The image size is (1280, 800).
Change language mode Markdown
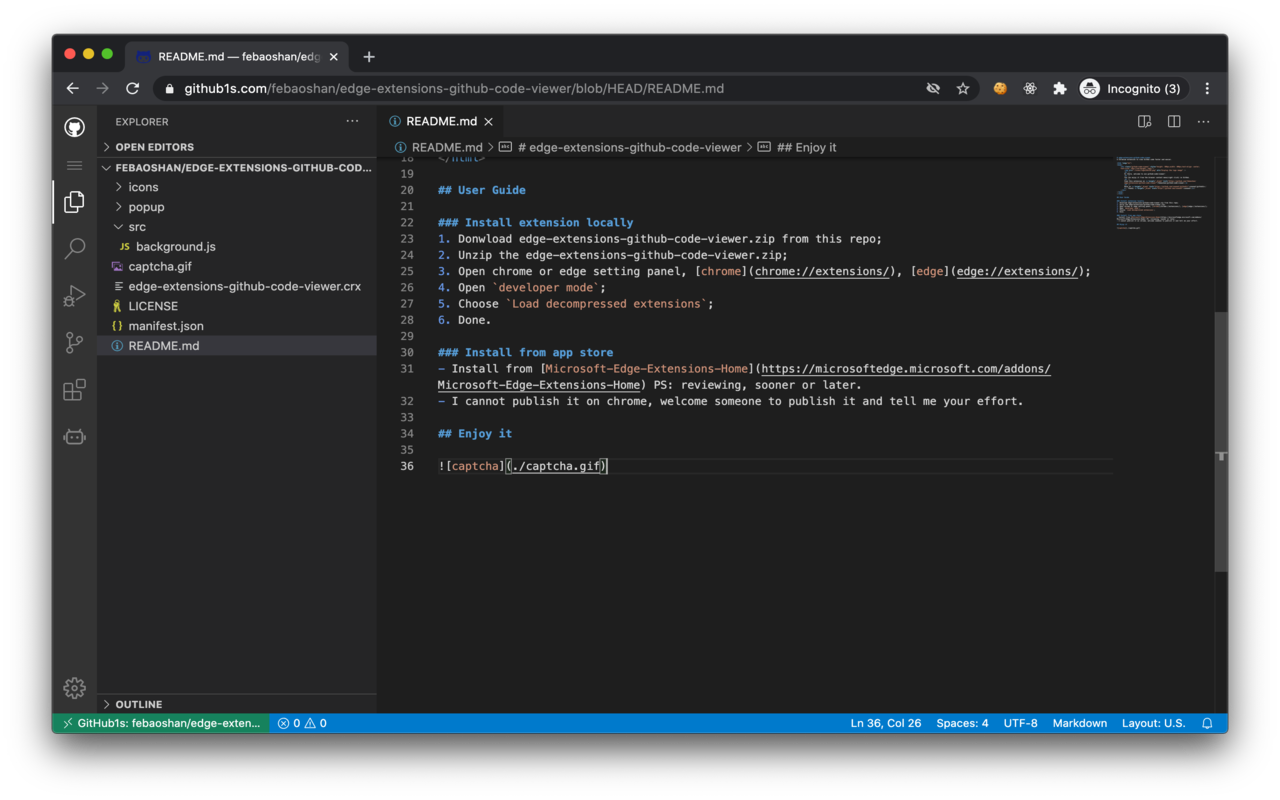tap(1080, 723)
